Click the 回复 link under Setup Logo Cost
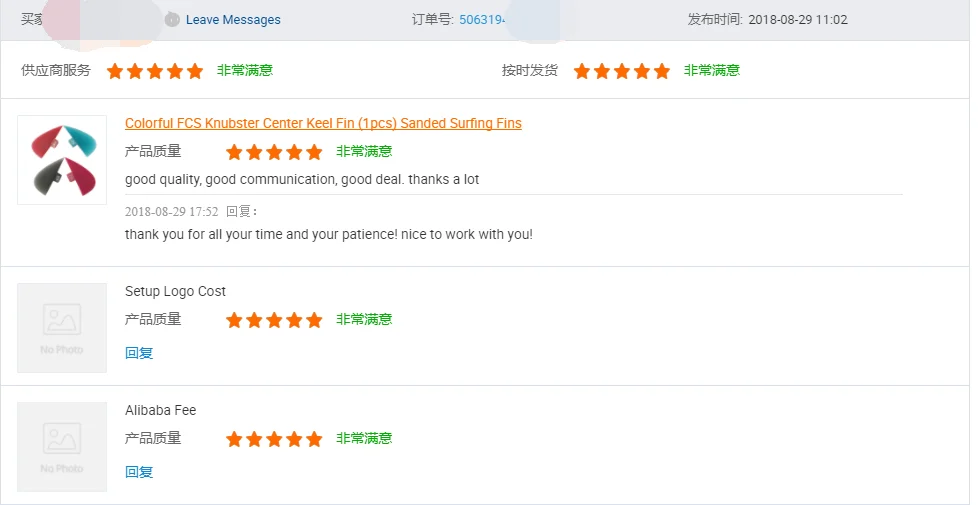This screenshot has width=978, height=505. (x=139, y=353)
